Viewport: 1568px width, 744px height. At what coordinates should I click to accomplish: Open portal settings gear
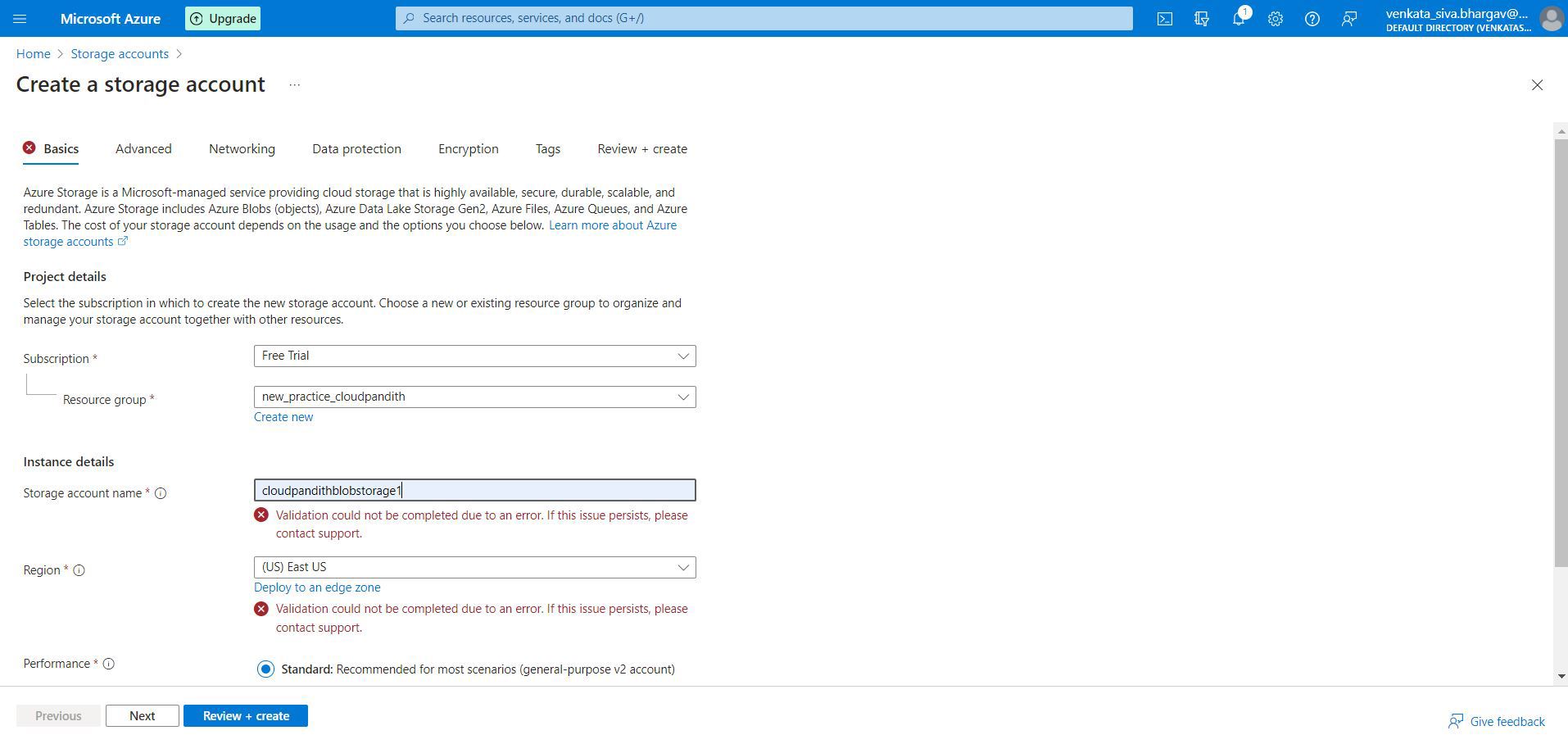point(1276,18)
